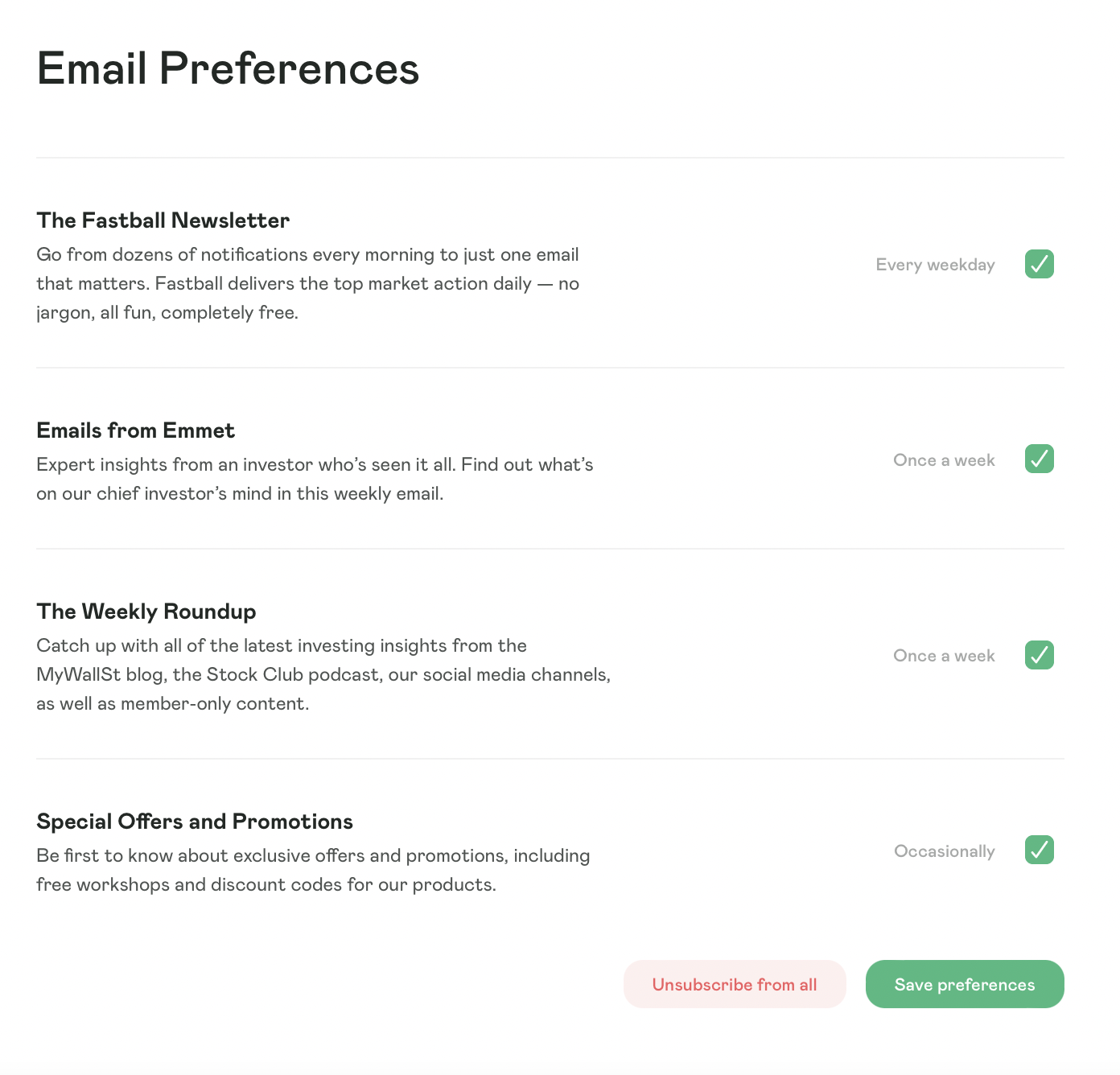The width and height of the screenshot is (1120, 1075).
Task: Click Once a week beside Emails from Emmet
Action: coord(944,460)
